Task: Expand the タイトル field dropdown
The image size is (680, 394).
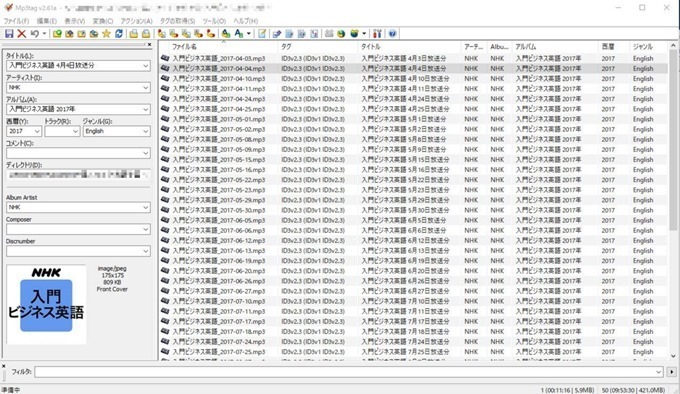Action: 146,65
